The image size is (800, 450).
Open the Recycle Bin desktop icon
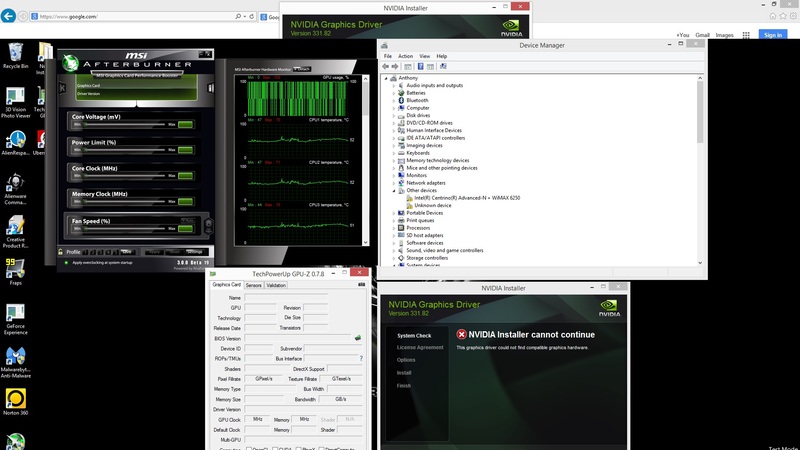point(15,56)
